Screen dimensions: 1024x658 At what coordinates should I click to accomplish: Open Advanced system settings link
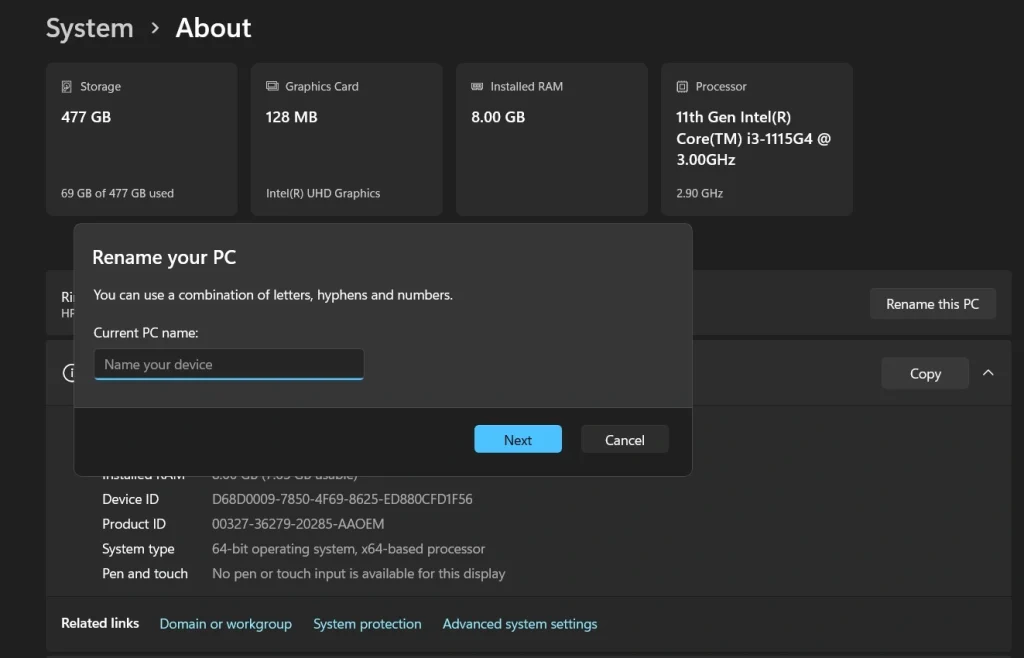click(519, 624)
